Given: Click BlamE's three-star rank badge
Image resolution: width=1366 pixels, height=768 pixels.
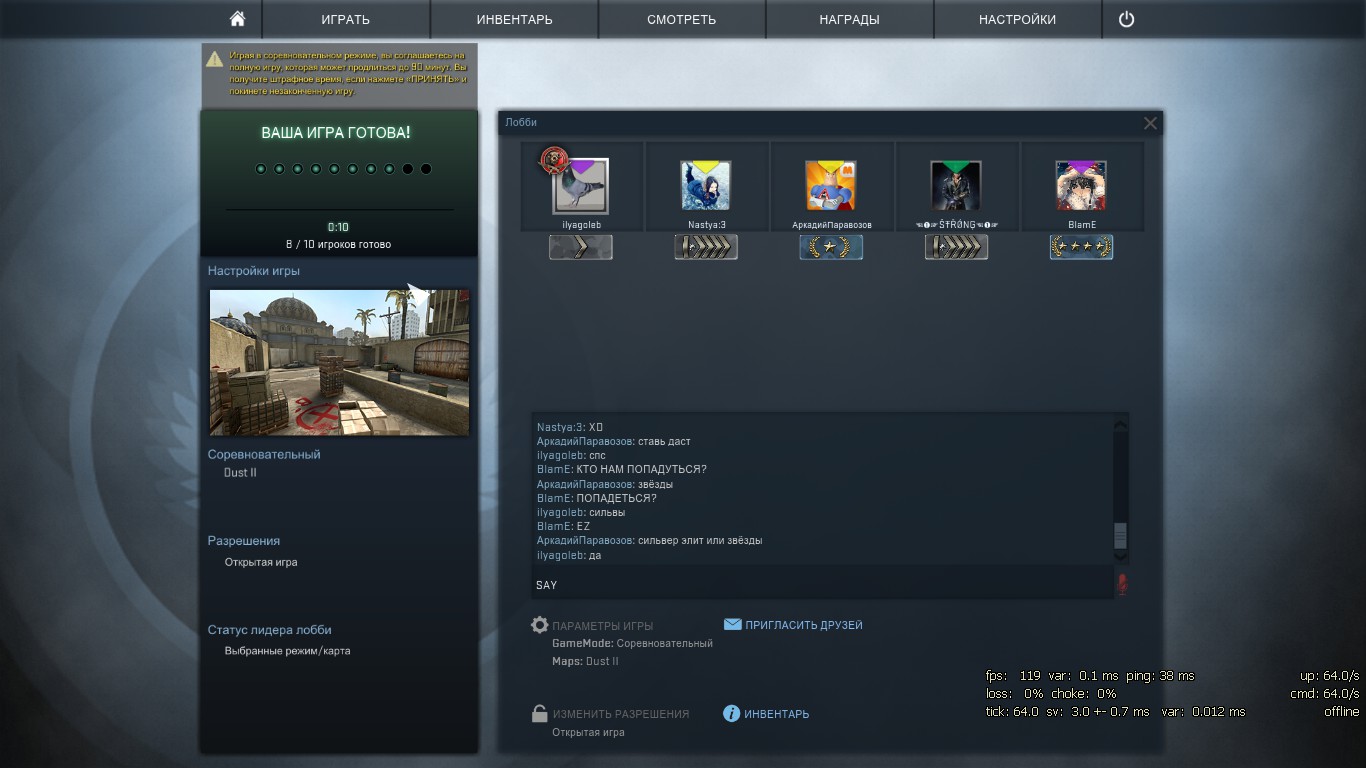Looking at the screenshot, I should click(x=1081, y=247).
